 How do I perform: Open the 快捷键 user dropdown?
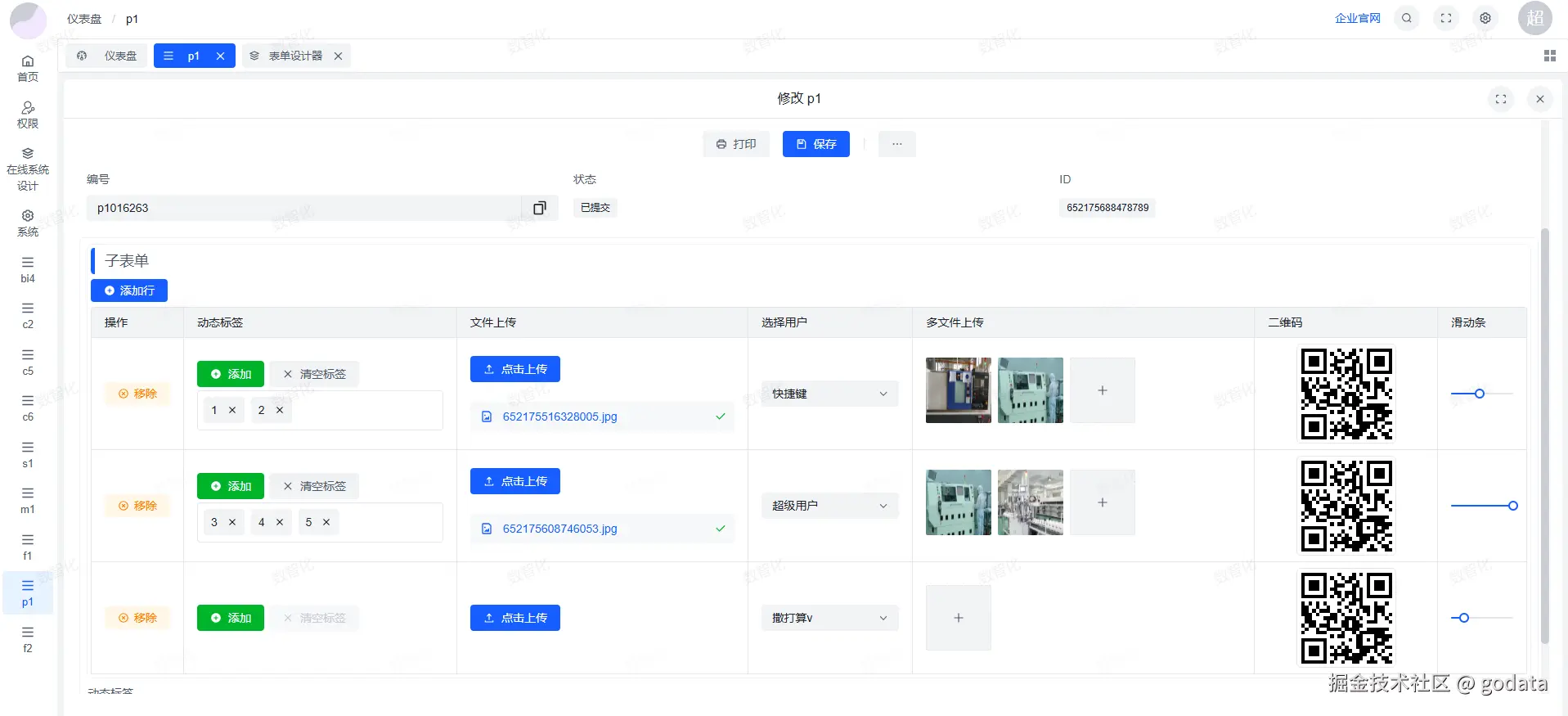(829, 394)
